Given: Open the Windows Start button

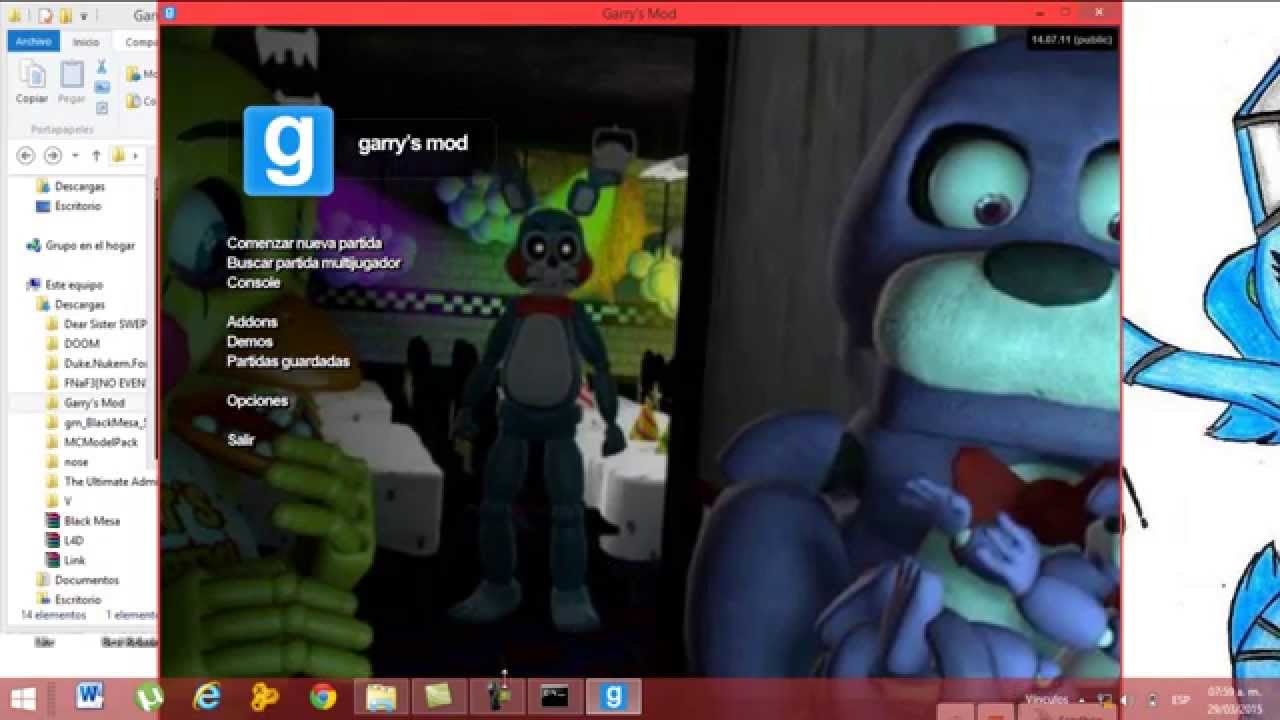Looking at the screenshot, I should click(24, 697).
